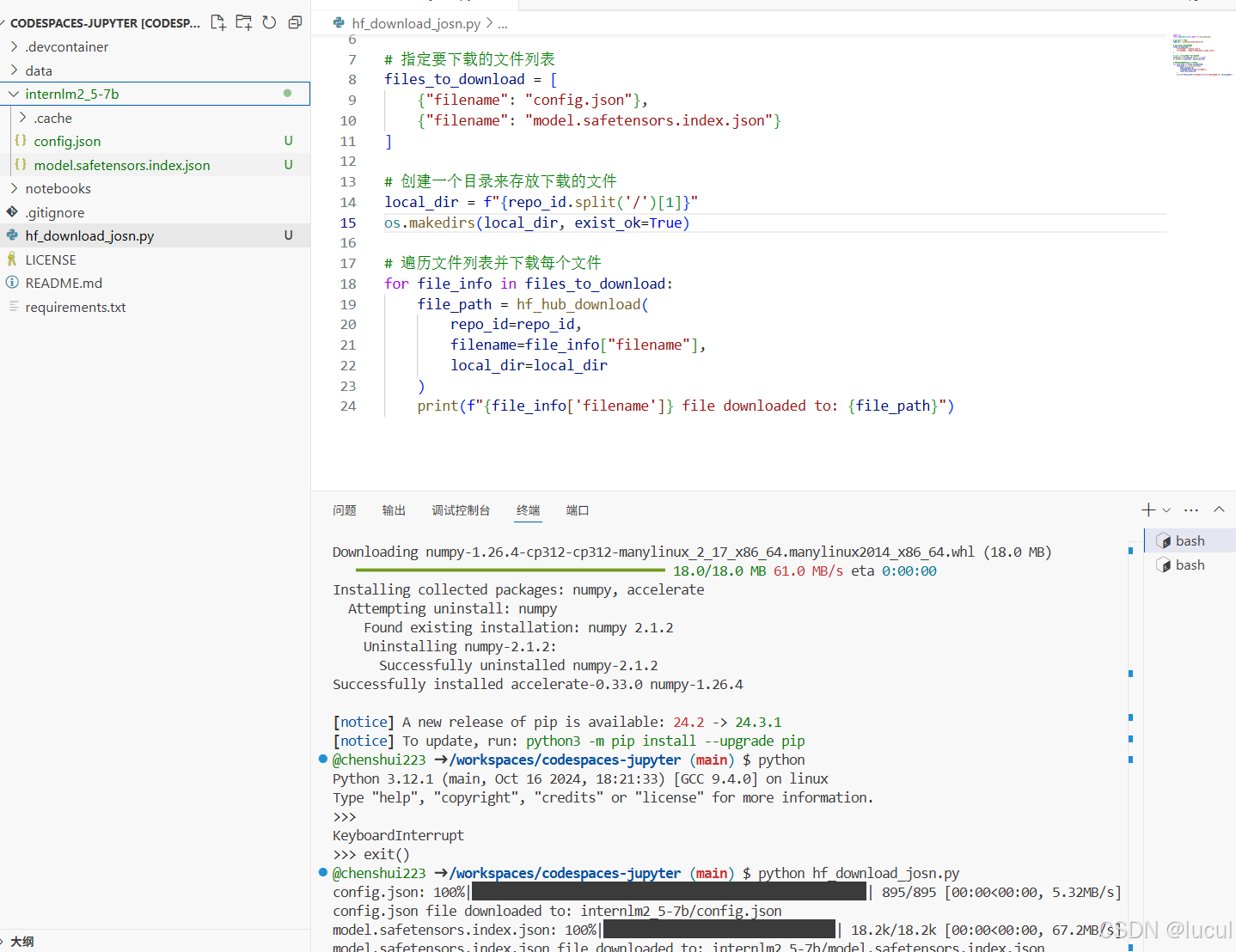Click the text file icon beside requirements.txt

coord(12,306)
